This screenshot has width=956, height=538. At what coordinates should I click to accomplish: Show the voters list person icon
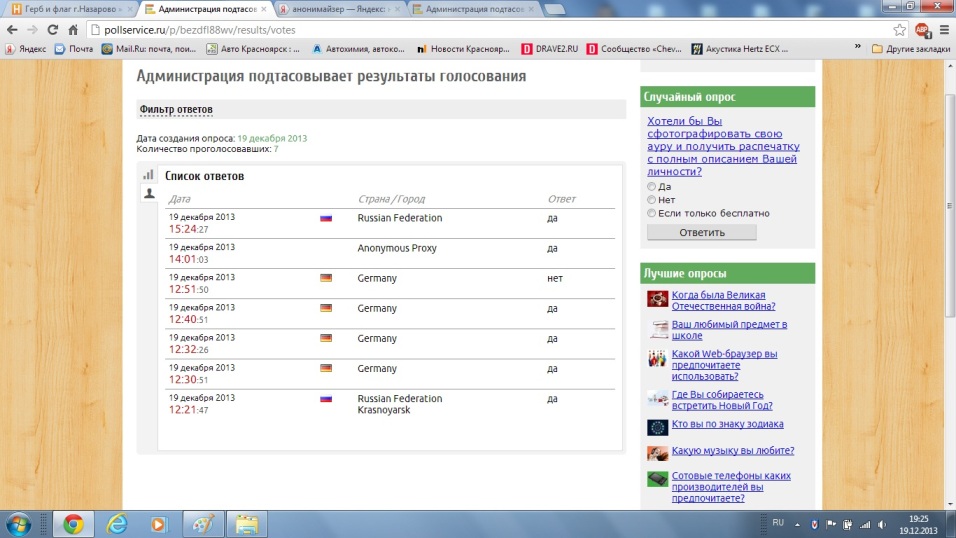coord(149,193)
